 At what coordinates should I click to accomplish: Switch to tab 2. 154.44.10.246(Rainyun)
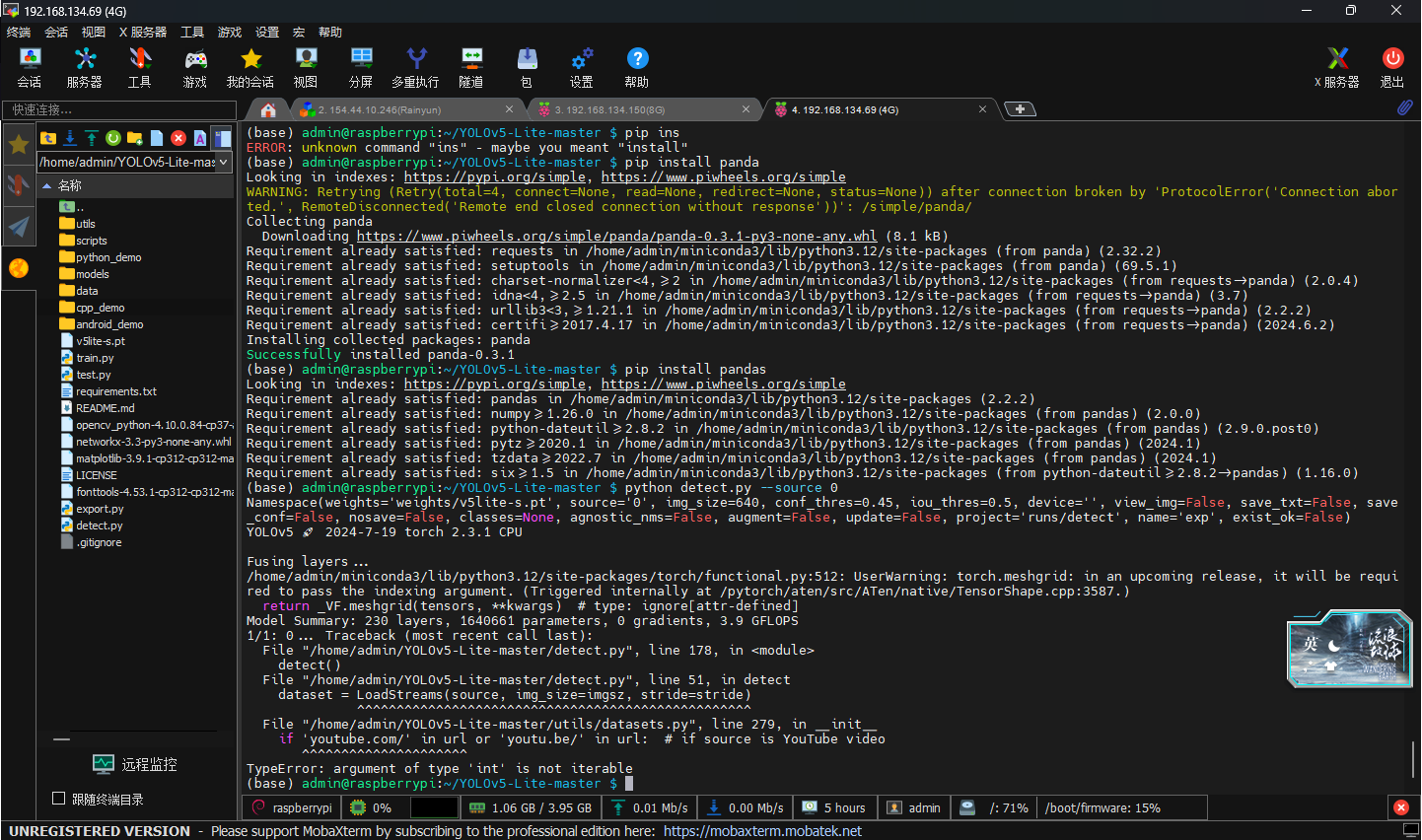(404, 109)
